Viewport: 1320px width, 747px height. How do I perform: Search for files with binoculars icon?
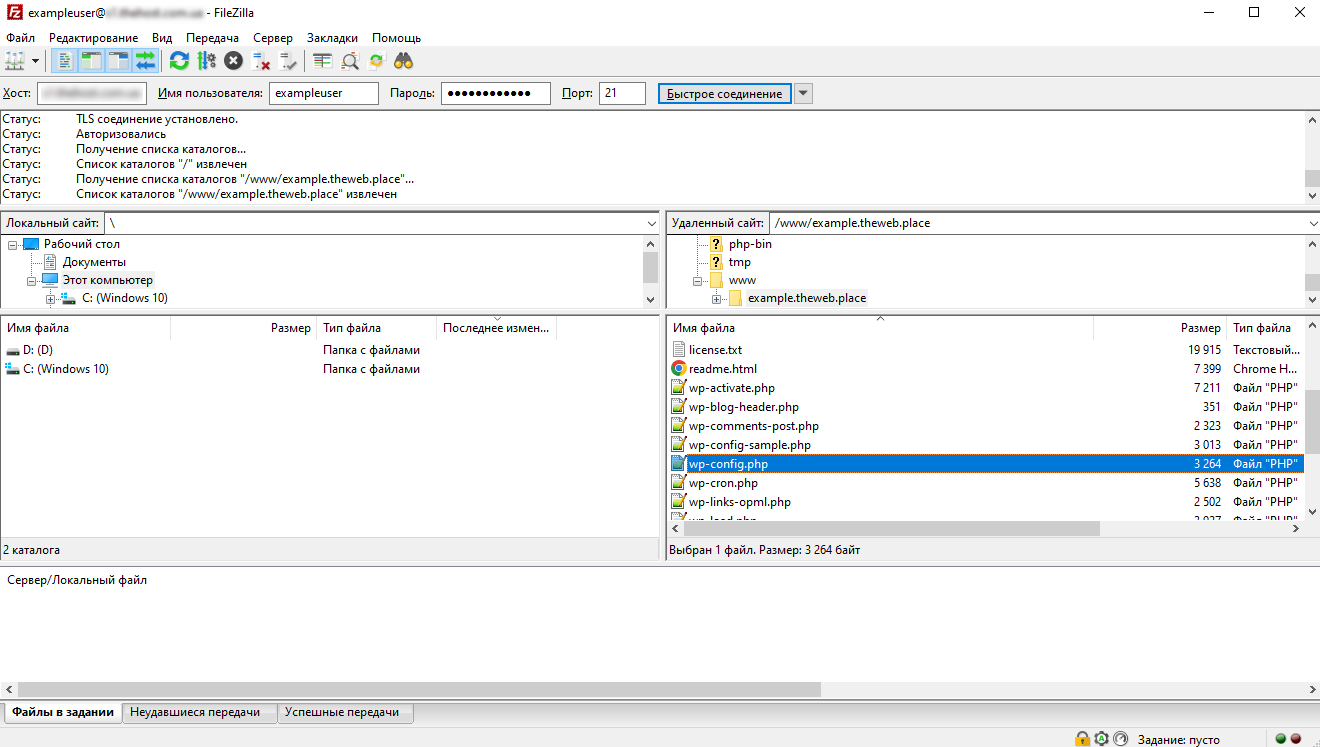click(404, 61)
